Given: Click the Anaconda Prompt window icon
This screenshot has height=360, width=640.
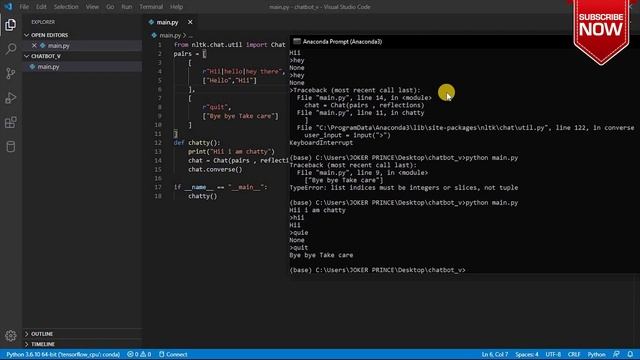Looking at the screenshot, I should click(x=297, y=42).
